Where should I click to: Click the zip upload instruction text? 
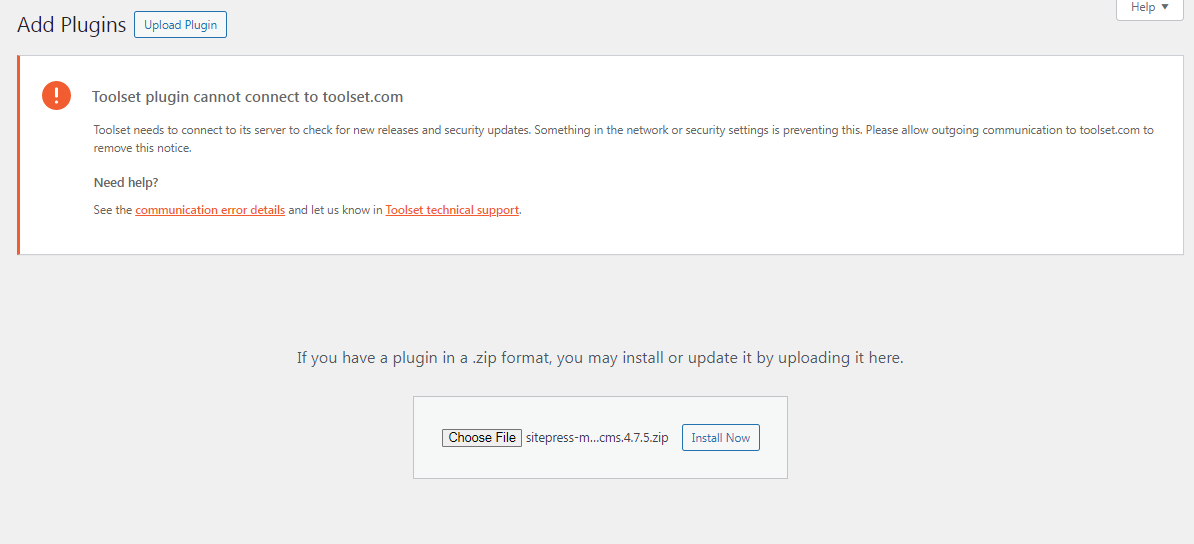(x=600, y=357)
